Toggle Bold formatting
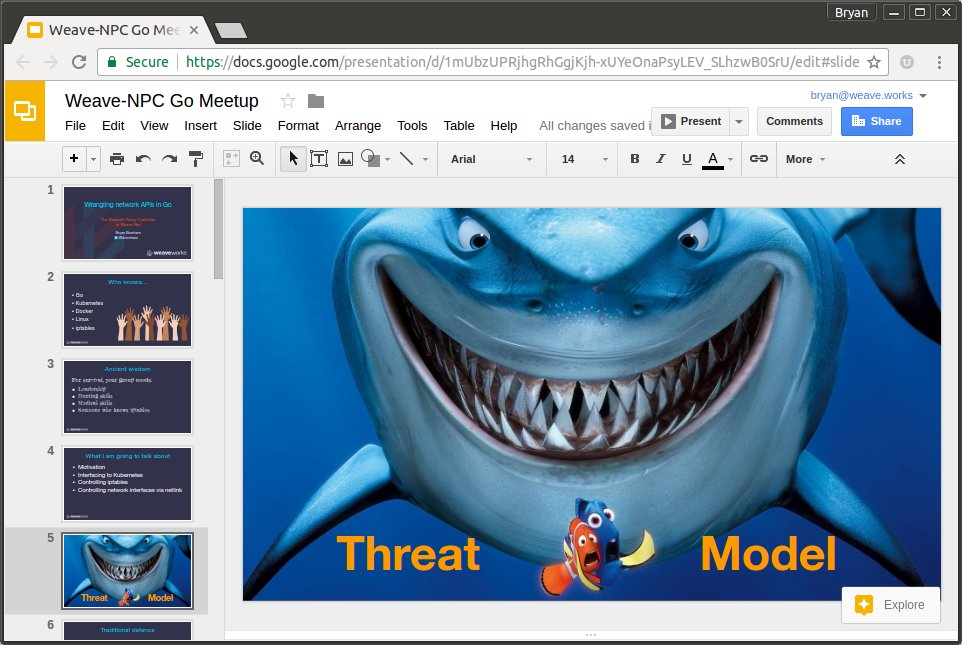 pos(635,159)
